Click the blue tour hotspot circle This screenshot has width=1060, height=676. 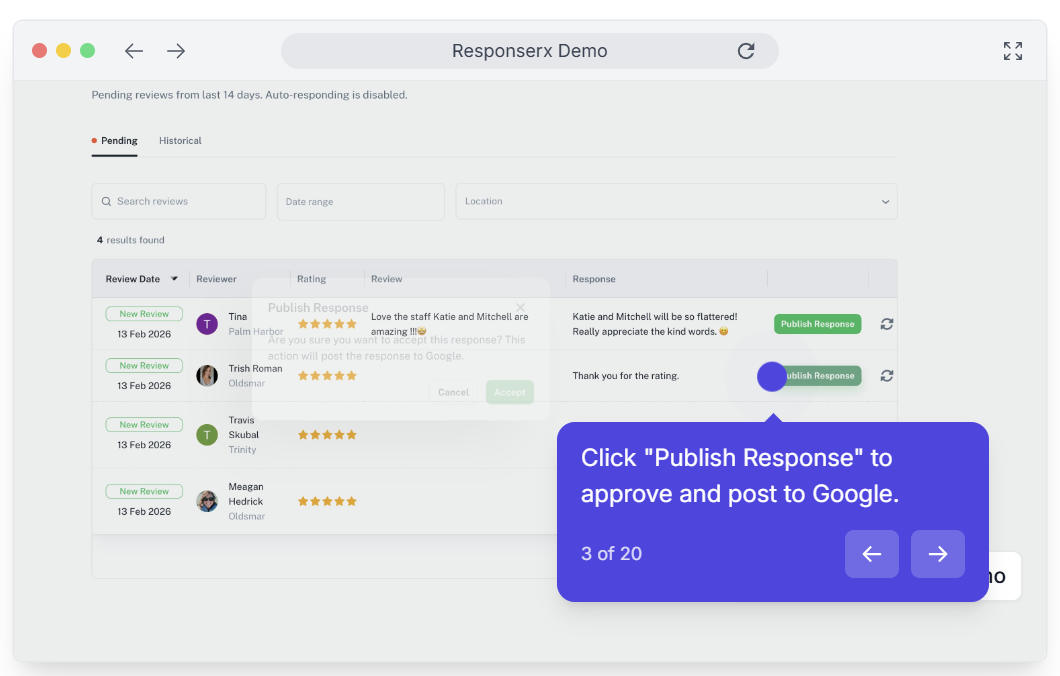coord(771,377)
